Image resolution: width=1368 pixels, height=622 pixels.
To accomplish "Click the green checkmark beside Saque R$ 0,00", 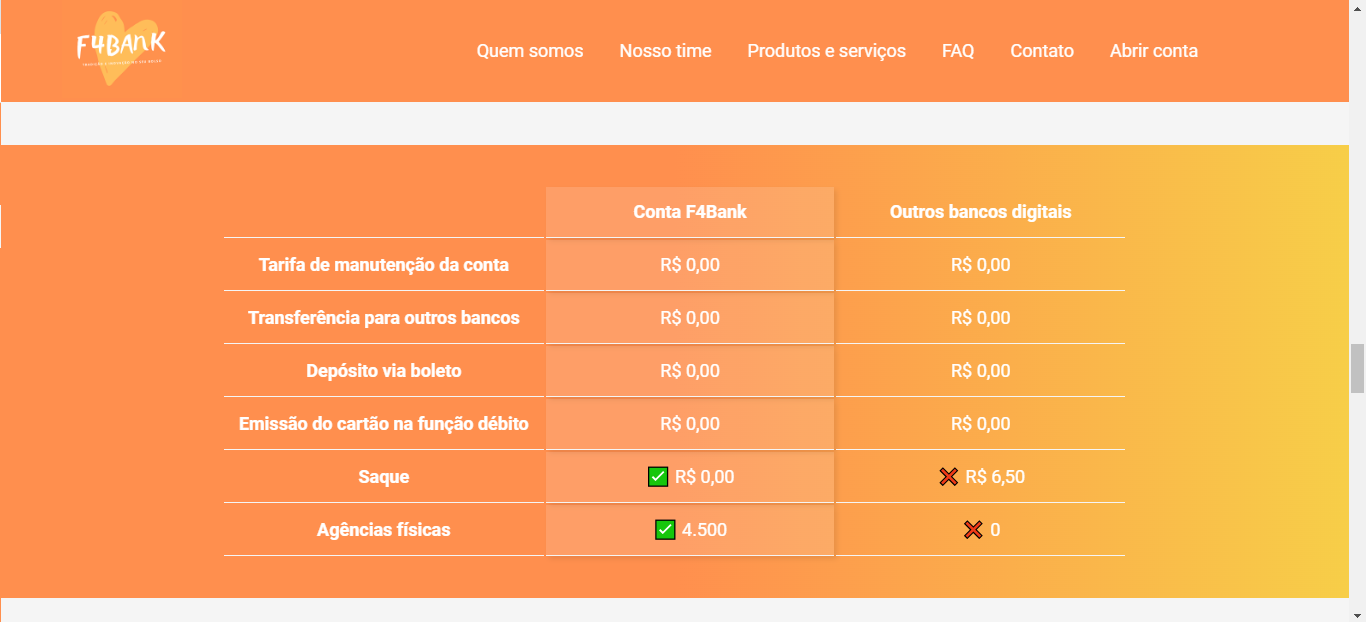I will [658, 476].
